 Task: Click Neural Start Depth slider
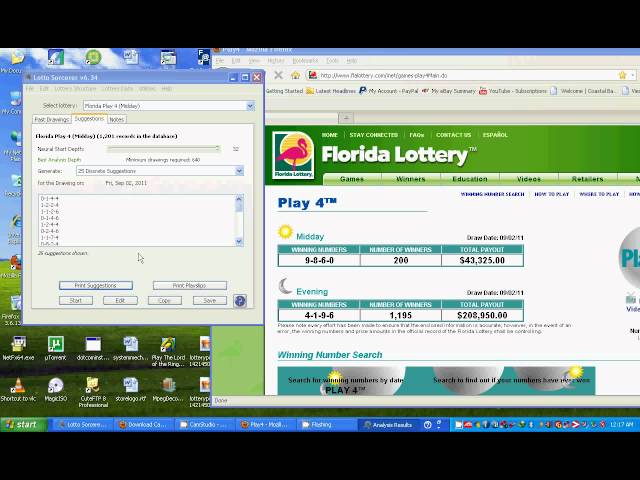coord(164,149)
